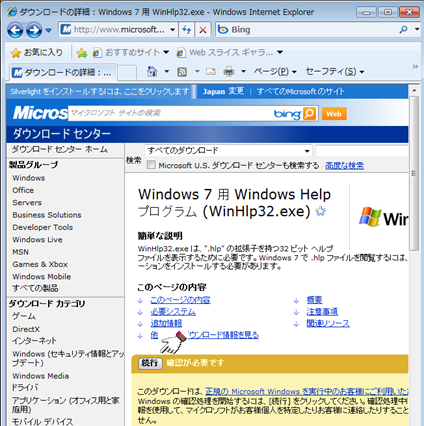
Task: Select Windows product group
Action: pos(29,178)
